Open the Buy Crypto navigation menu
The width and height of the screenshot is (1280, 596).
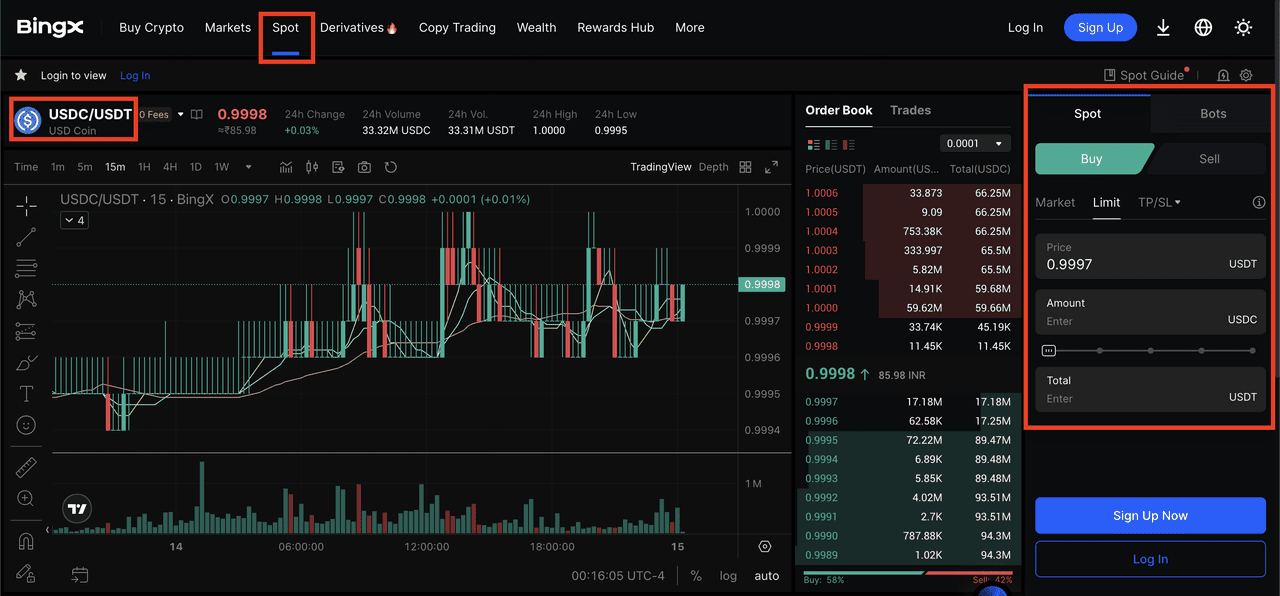point(151,28)
